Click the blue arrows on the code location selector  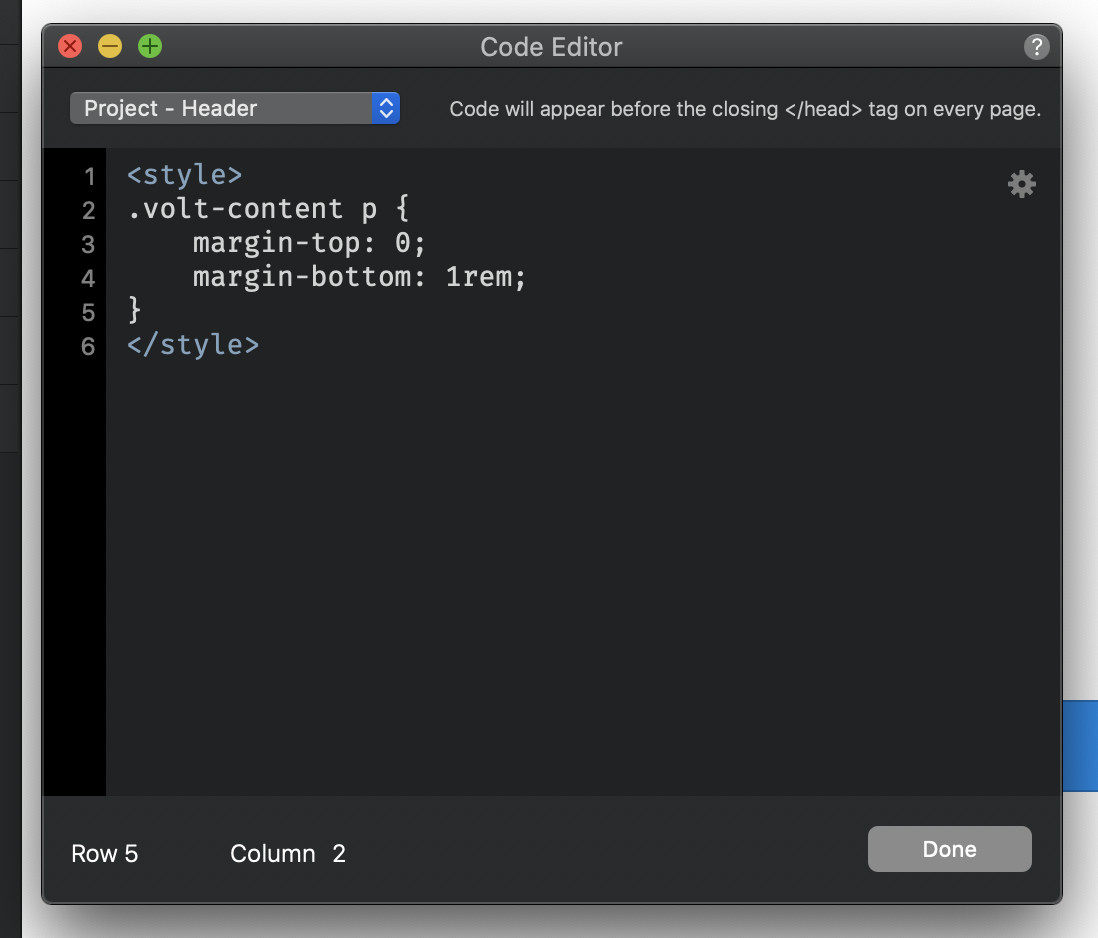pyautogui.click(x=386, y=108)
